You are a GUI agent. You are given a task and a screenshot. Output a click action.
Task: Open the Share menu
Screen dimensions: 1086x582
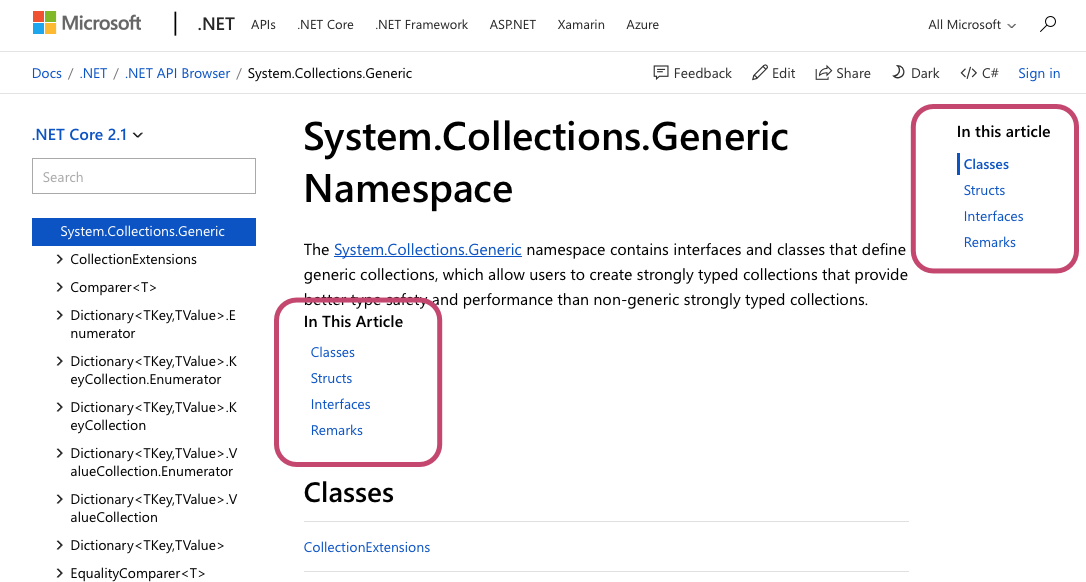[843, 73]
